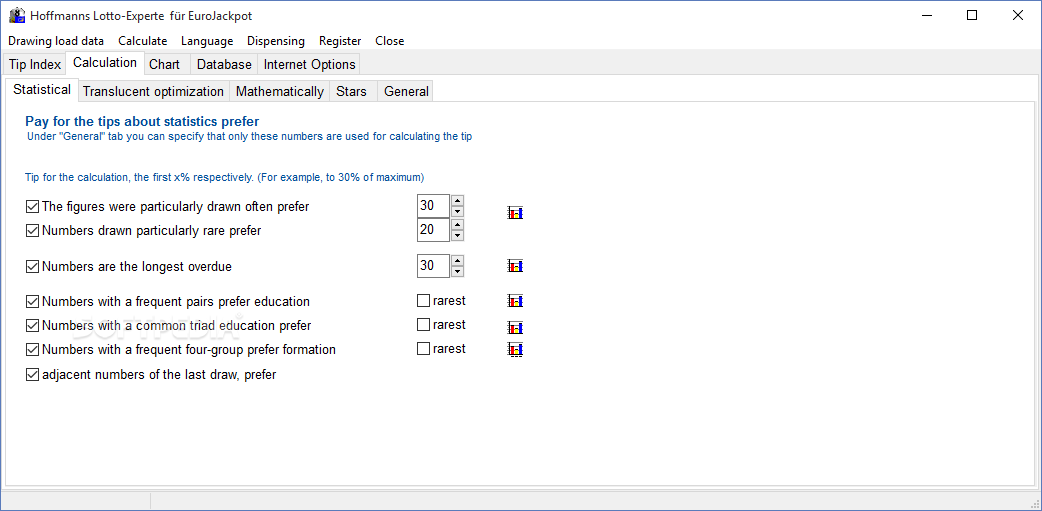
Task: Click the rare-numbers percentage field showing 20
Action: click(433, 230)
